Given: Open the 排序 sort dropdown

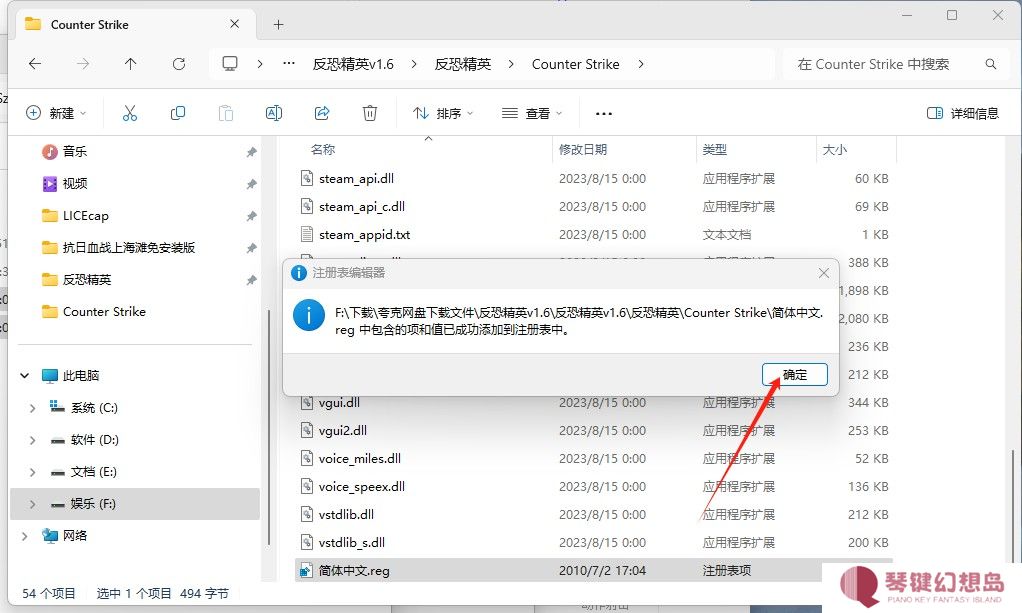Looking at the screenshot, I should [443, 113].
